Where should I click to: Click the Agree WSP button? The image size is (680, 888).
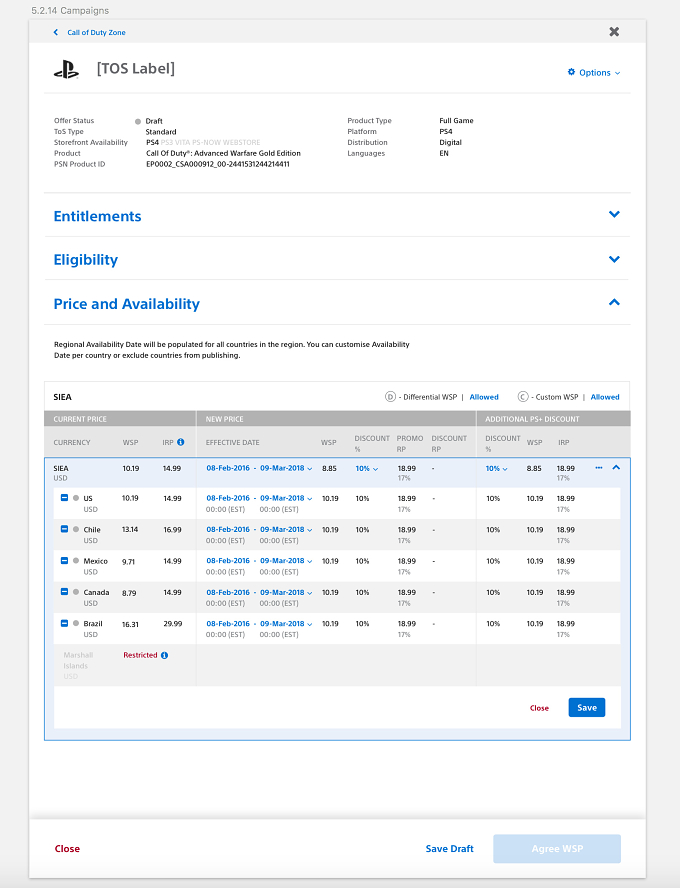(x=557, y=848)
